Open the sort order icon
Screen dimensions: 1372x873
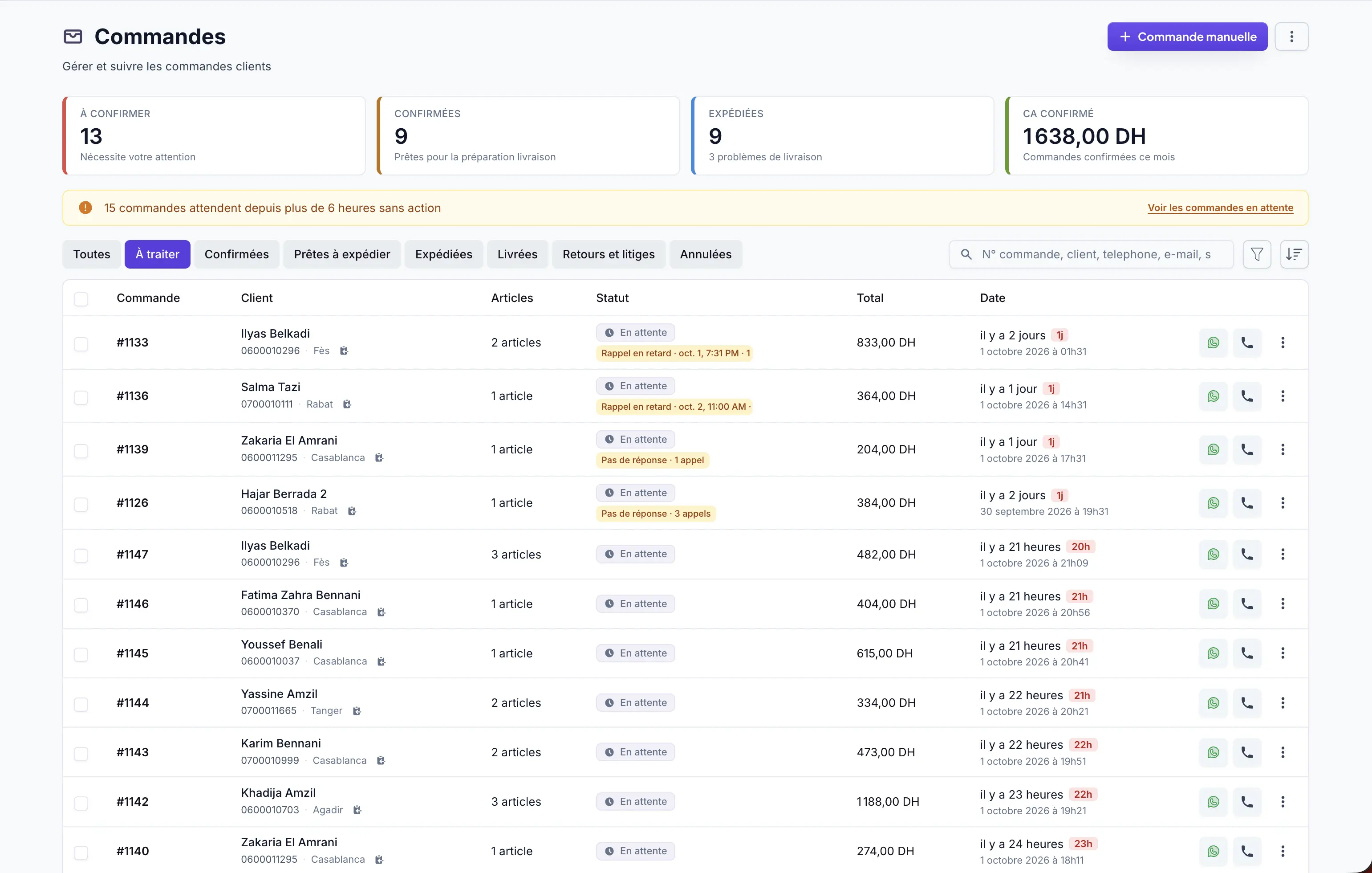click(x=1294, y=254)
